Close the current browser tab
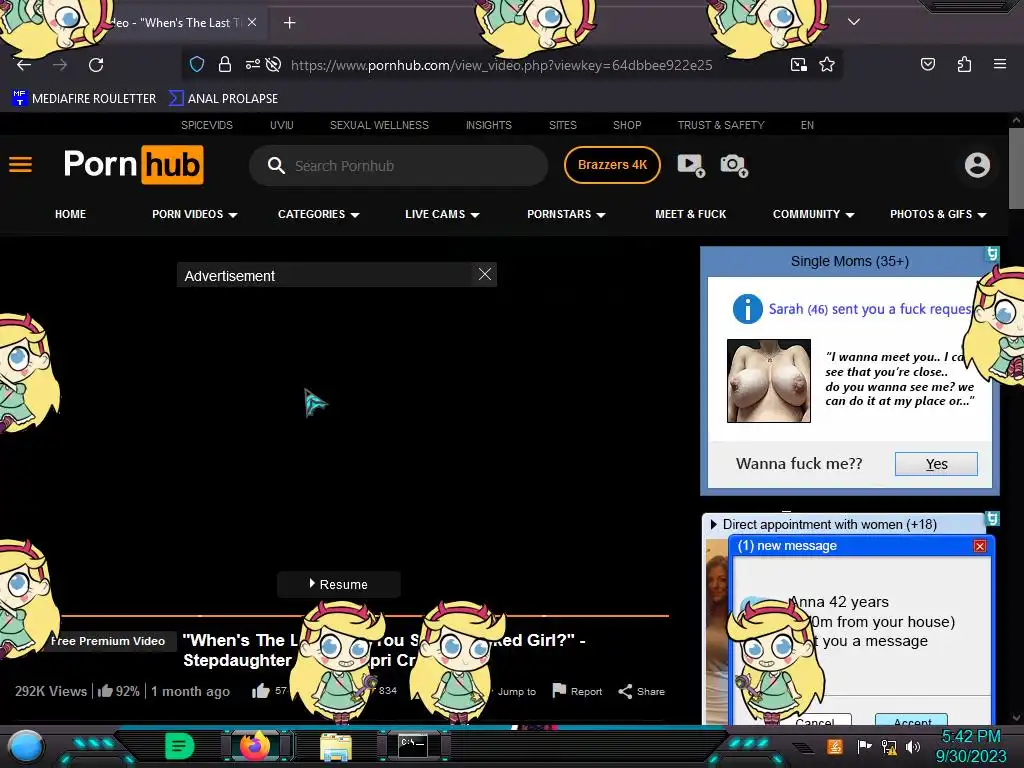The width and height of the screenshot is (1024, 768). [251, 22]
